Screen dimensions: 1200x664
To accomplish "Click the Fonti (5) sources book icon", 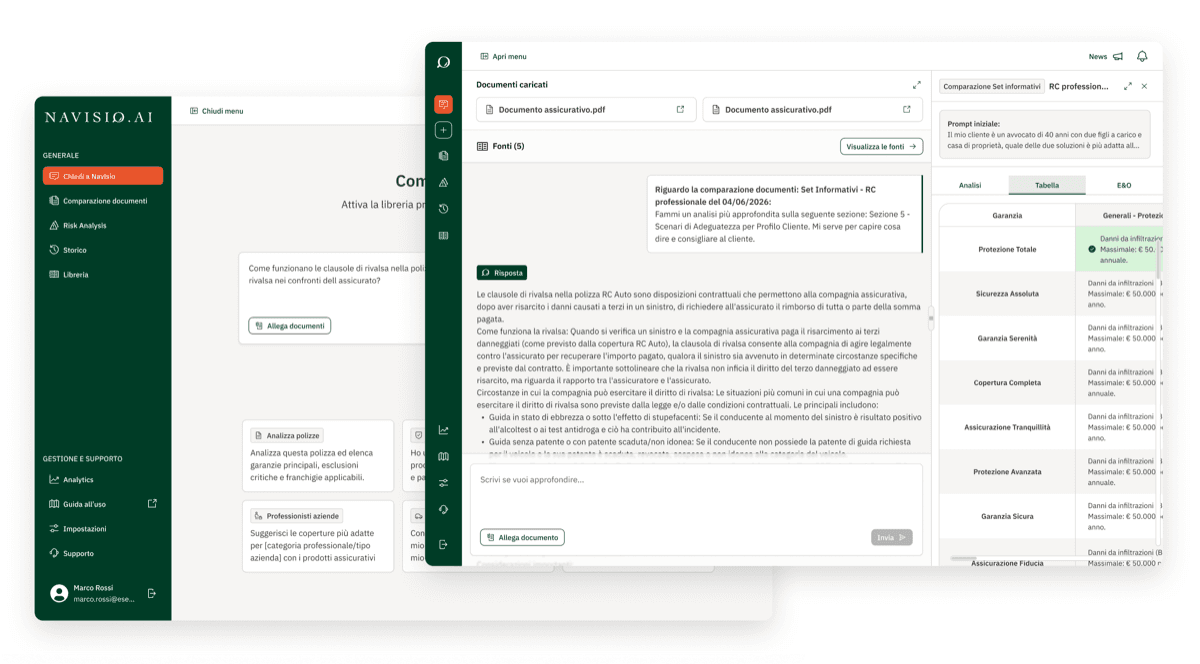I will [x=483, y=146].
